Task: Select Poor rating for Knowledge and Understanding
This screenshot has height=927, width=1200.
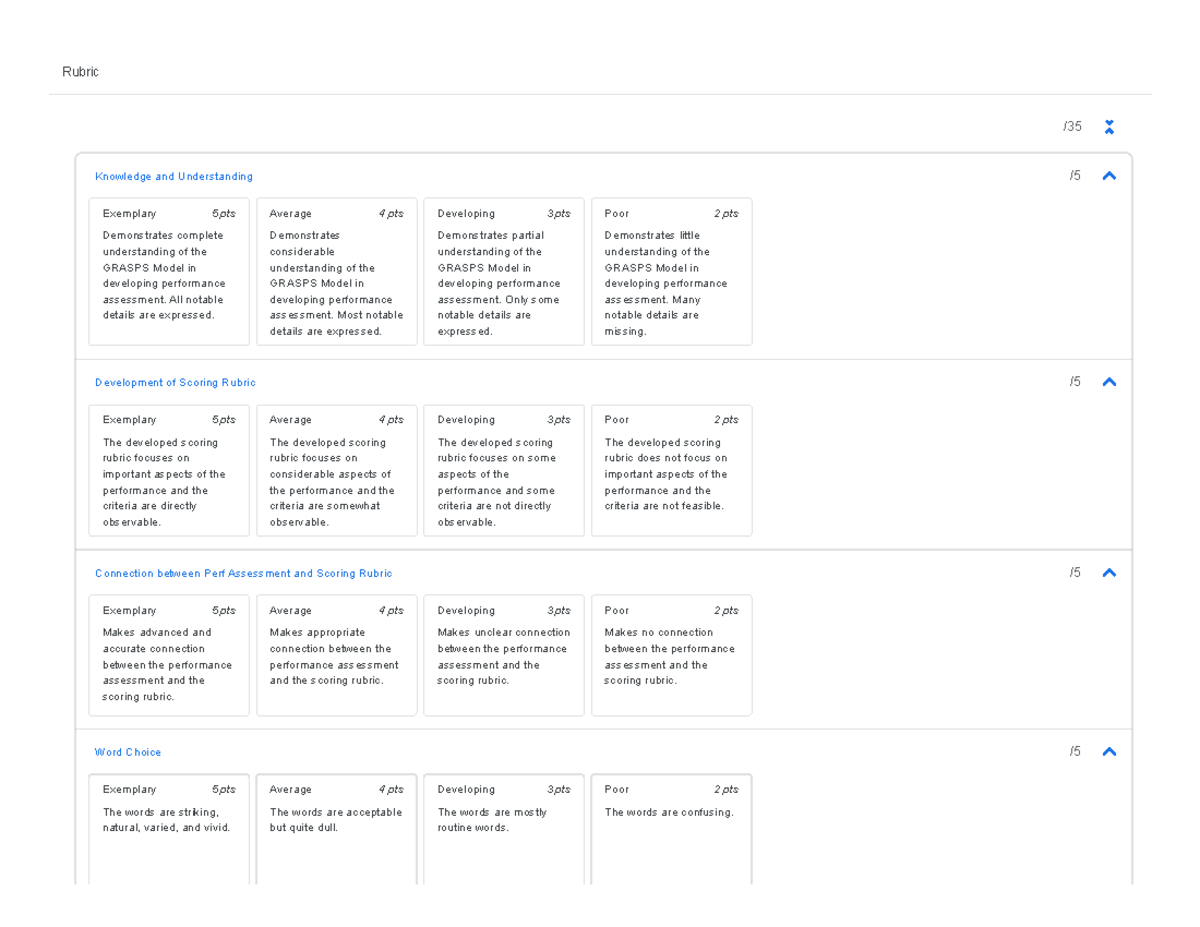Action: 671,272
